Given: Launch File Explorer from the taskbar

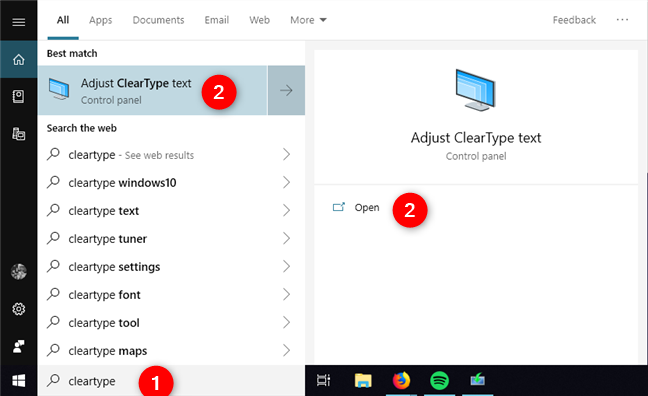Looking at the screenshot, I should pyautogui.click(x=363, y=380).
